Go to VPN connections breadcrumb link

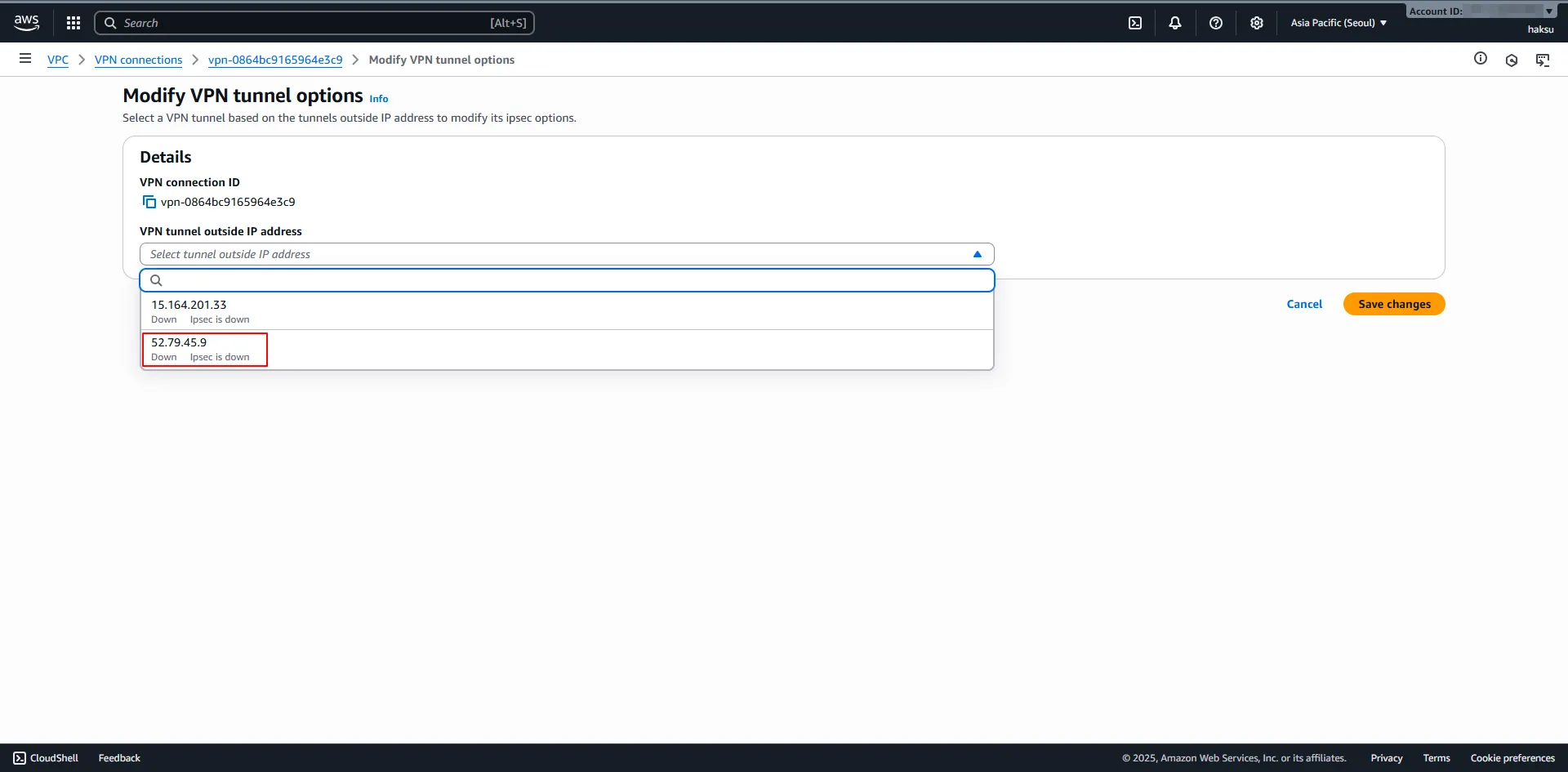coord(138,60)
